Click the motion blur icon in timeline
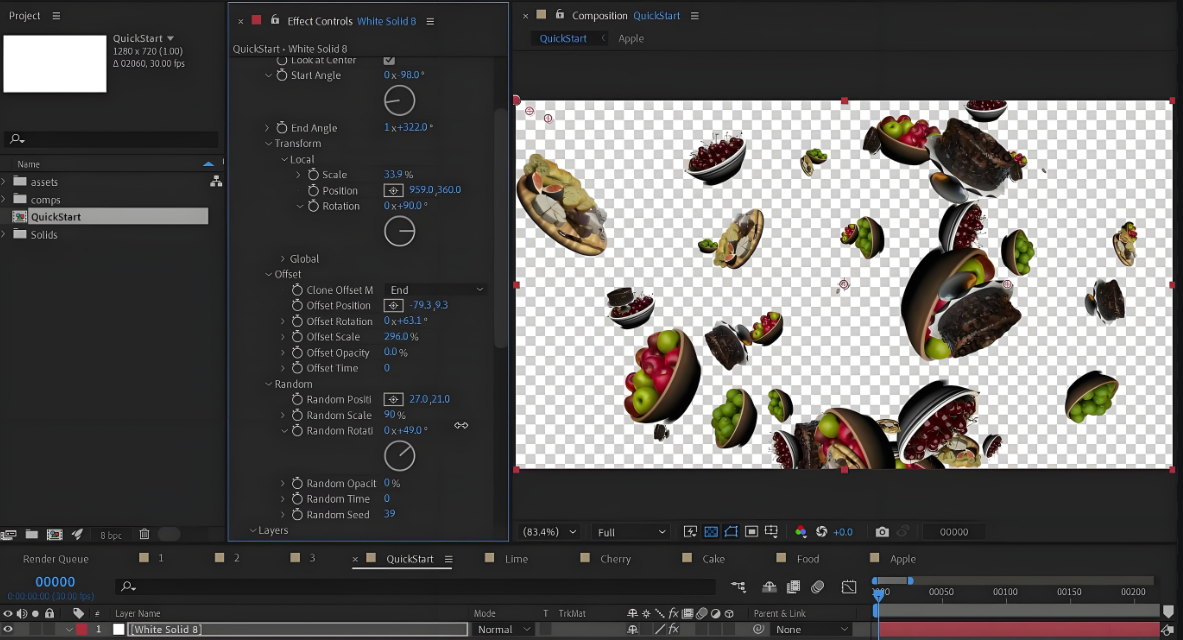 click(x=817, y=586)
